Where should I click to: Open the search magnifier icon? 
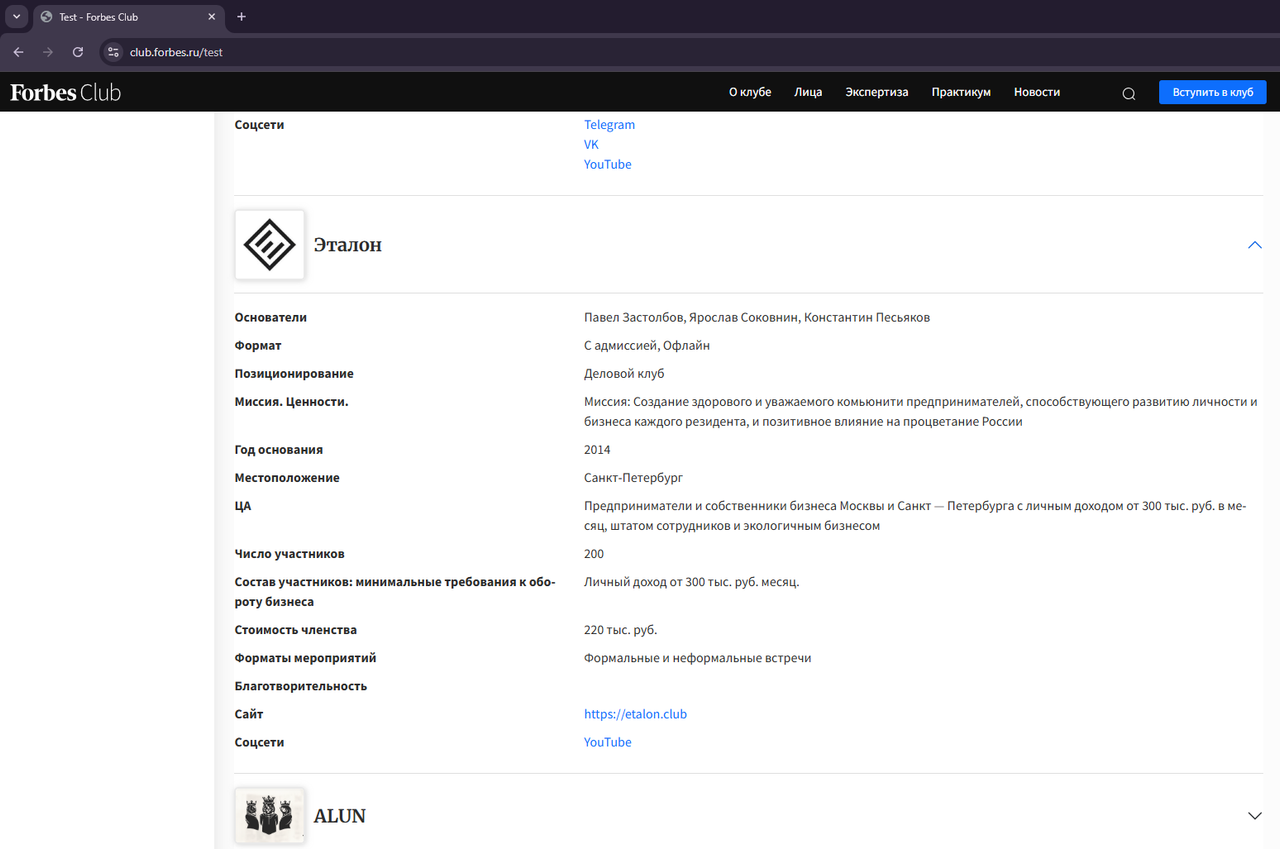pyautogui.click(x=1129, y=93)
